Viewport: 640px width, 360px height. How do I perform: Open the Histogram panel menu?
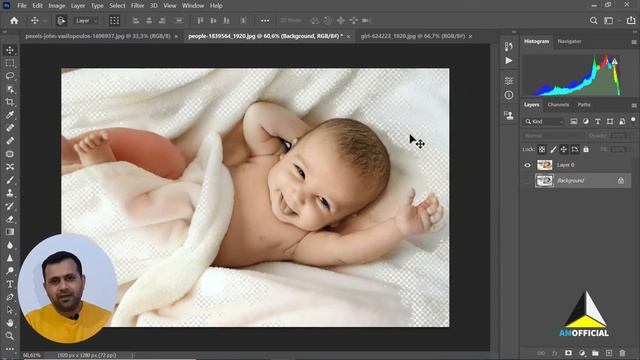tap(633, 42)
